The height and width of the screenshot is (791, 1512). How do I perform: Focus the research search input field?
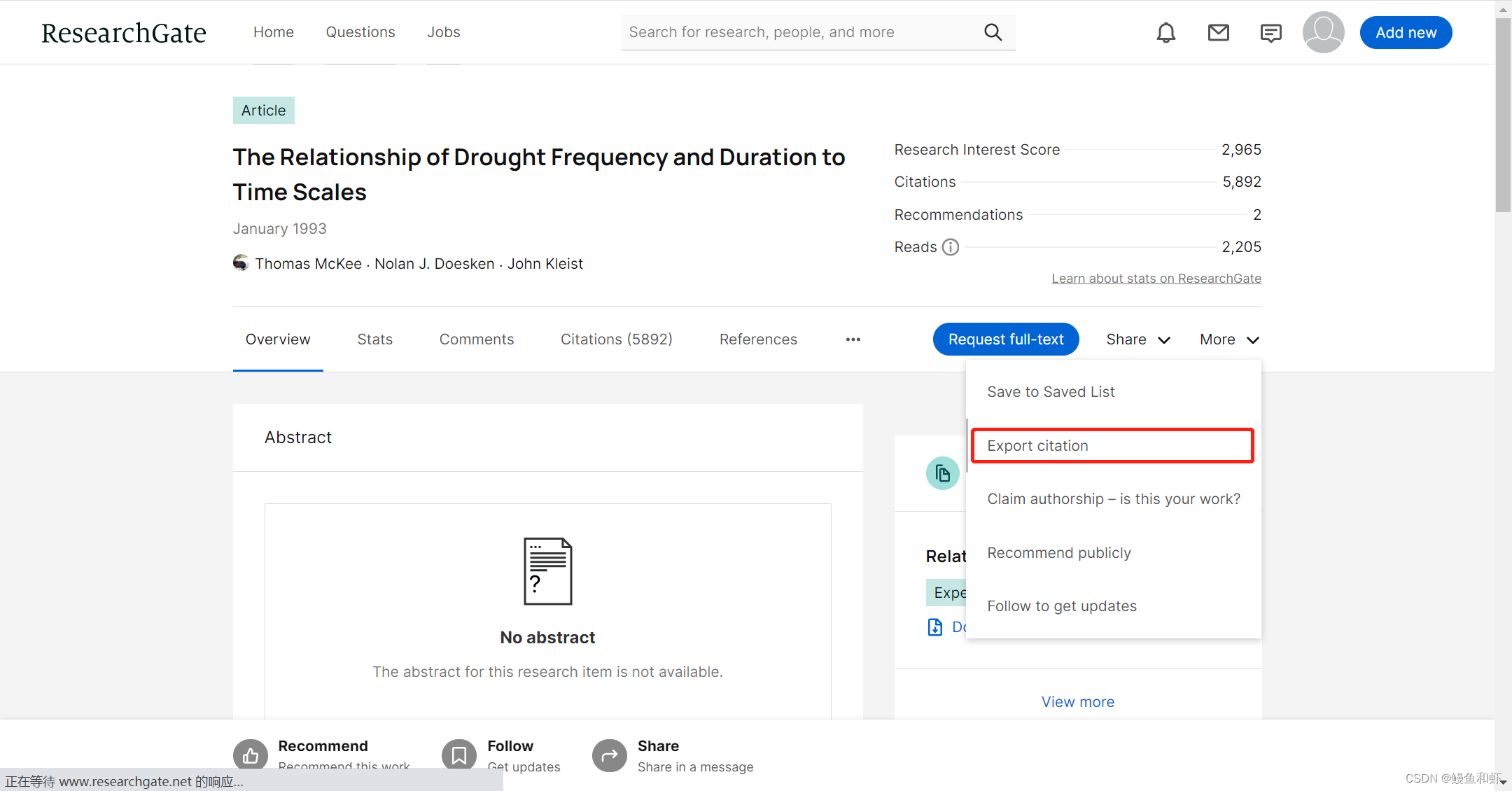[798, 32]
